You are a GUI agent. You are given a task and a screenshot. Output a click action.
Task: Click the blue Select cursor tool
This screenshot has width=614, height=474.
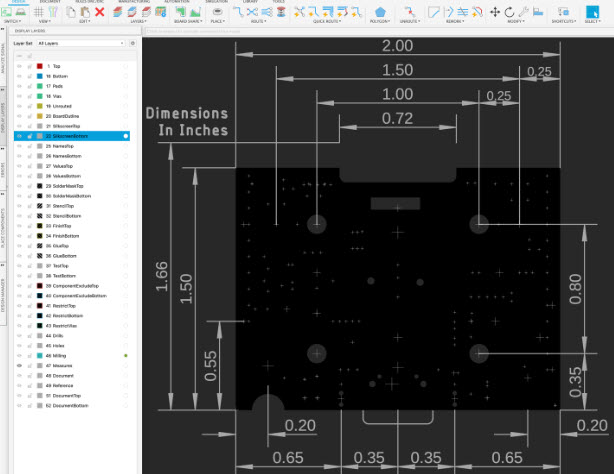(x=592, y=12)
